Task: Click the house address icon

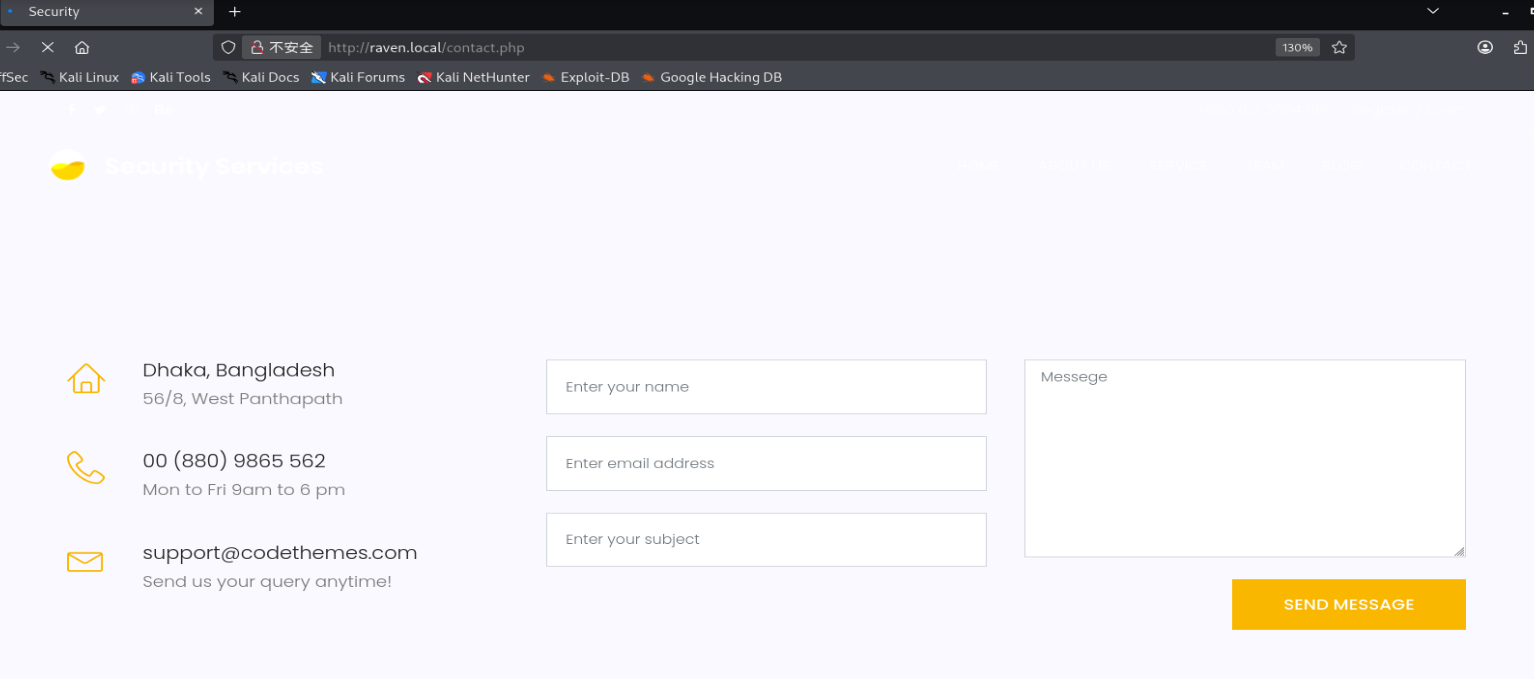Action: [86, 378]
